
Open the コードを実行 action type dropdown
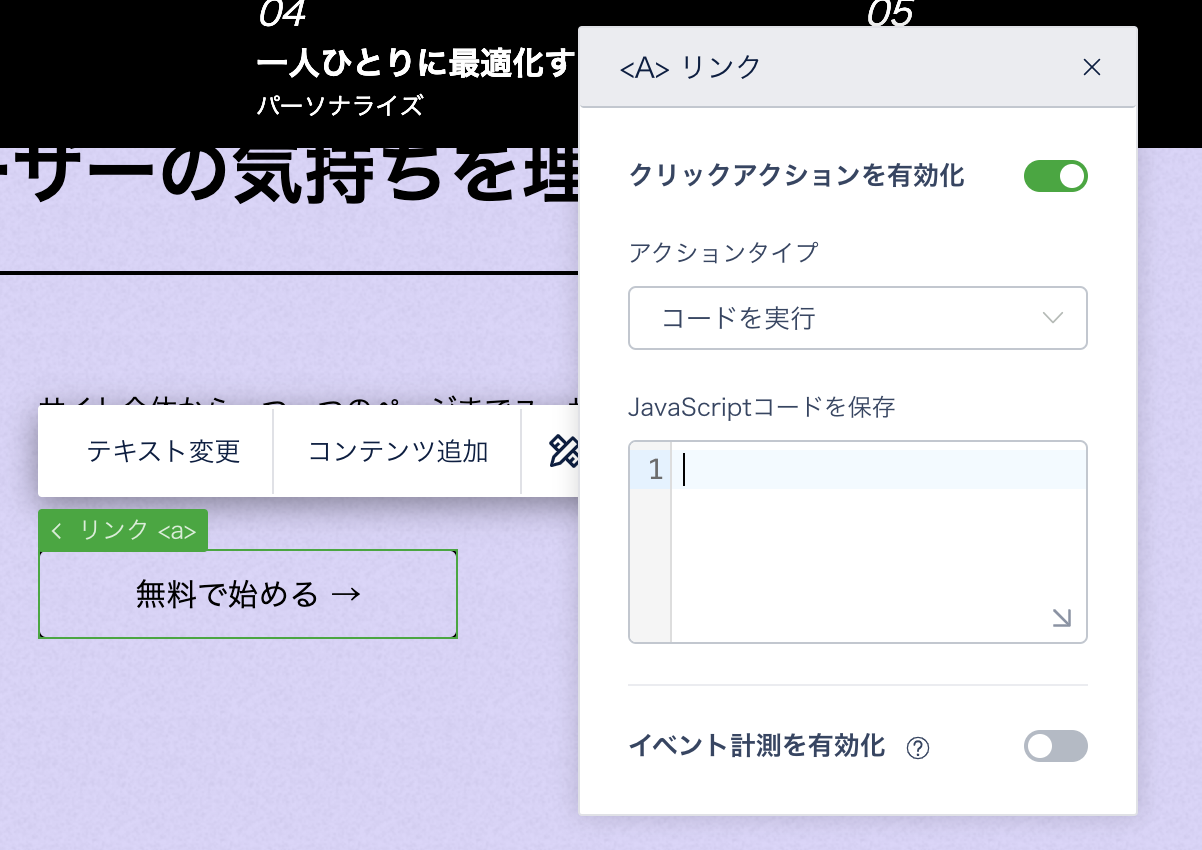pyautogui.click(x=857, y=318)
